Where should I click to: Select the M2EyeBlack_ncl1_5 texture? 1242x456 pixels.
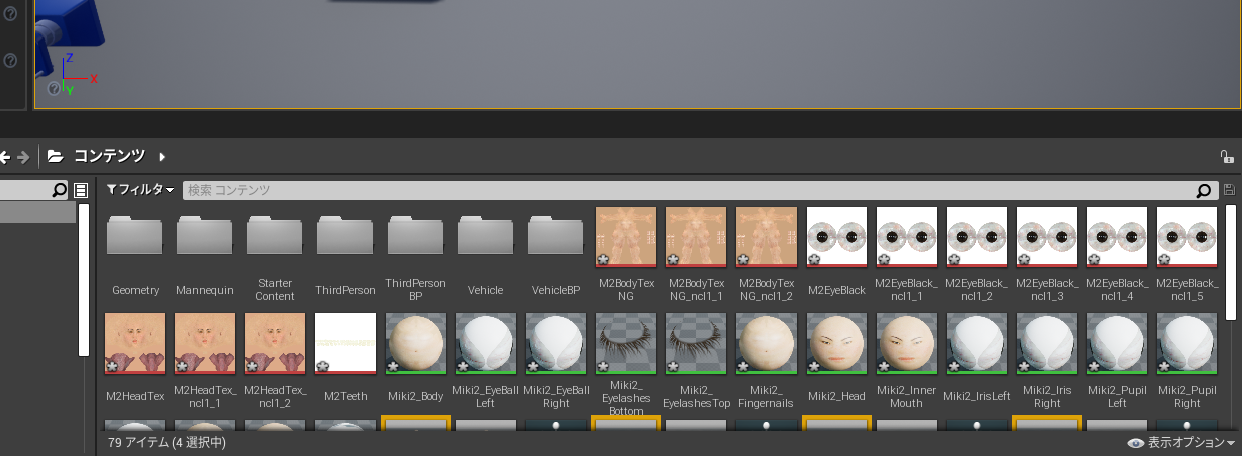[x=1186, y=237]
